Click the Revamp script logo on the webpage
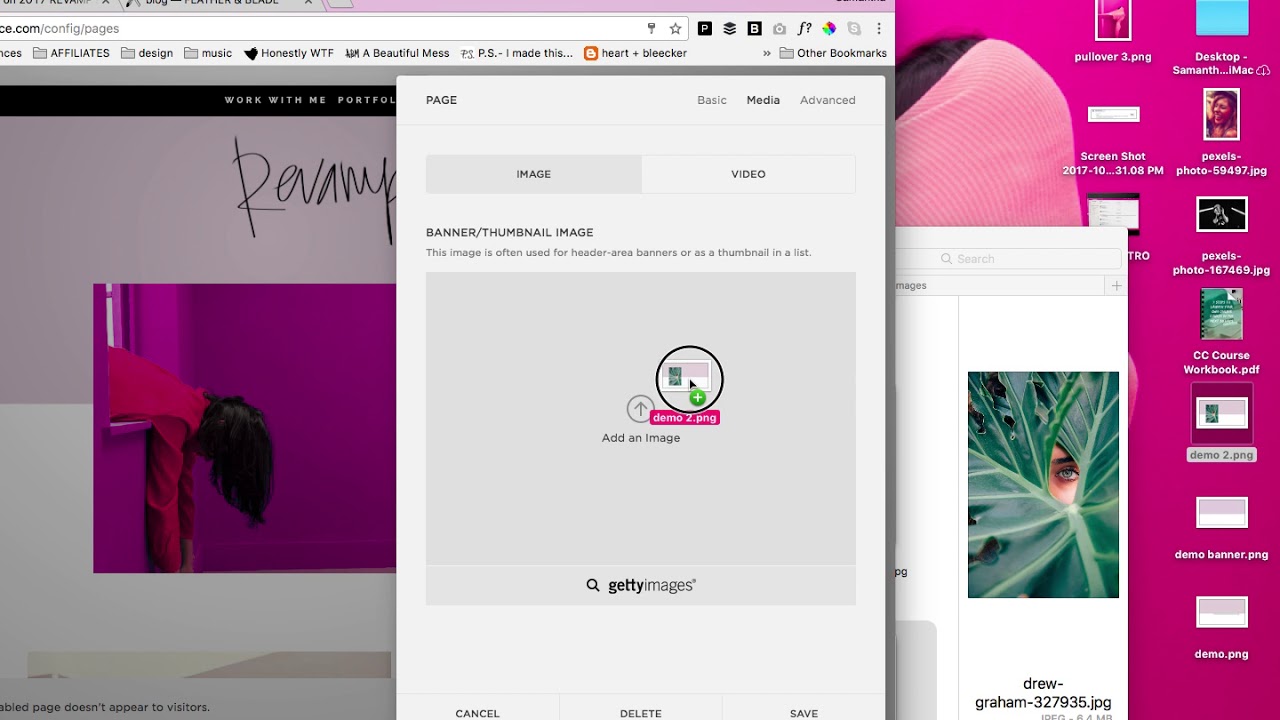1280x720 pixels. coord(314,190)
